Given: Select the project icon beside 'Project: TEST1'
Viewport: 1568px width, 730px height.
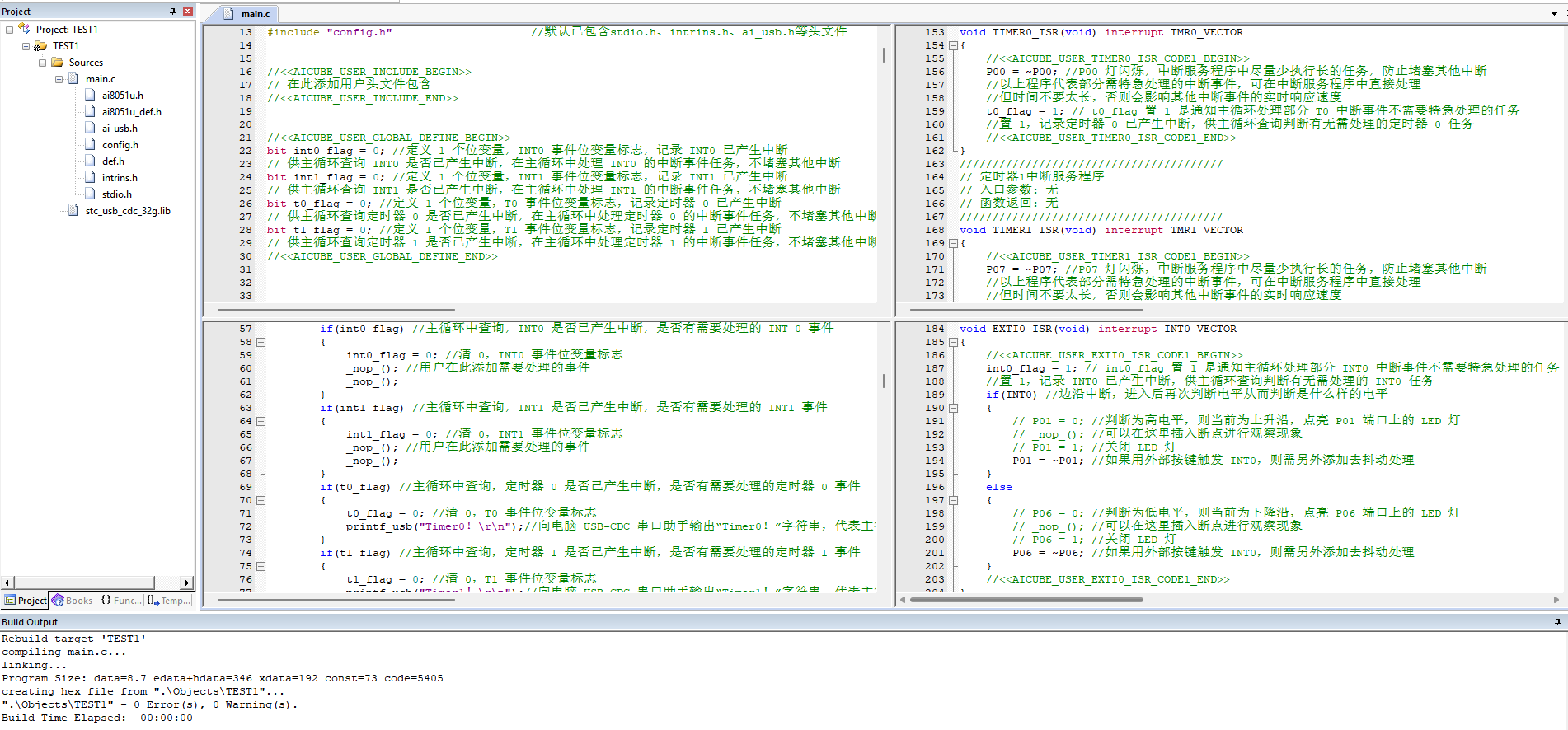Looking at the screenshot, I should point(24,29).
